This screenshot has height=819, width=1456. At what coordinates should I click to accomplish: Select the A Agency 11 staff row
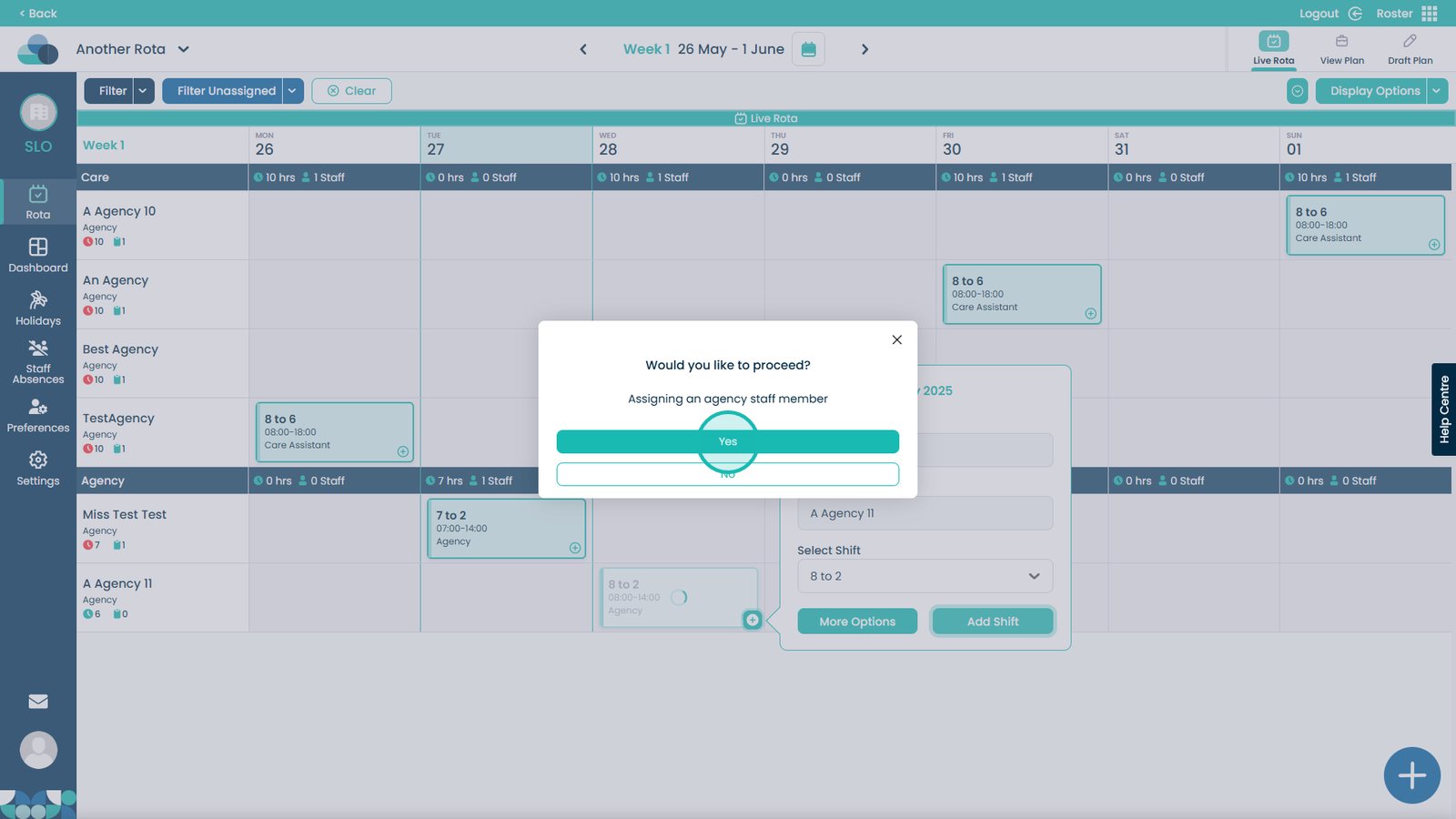tap(162, 598)
